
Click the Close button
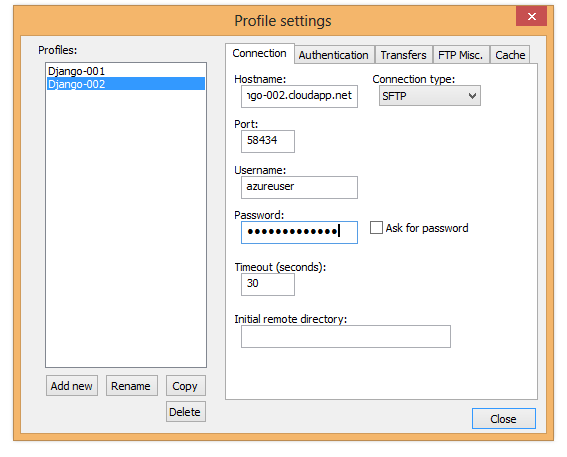tap(504, 419)
